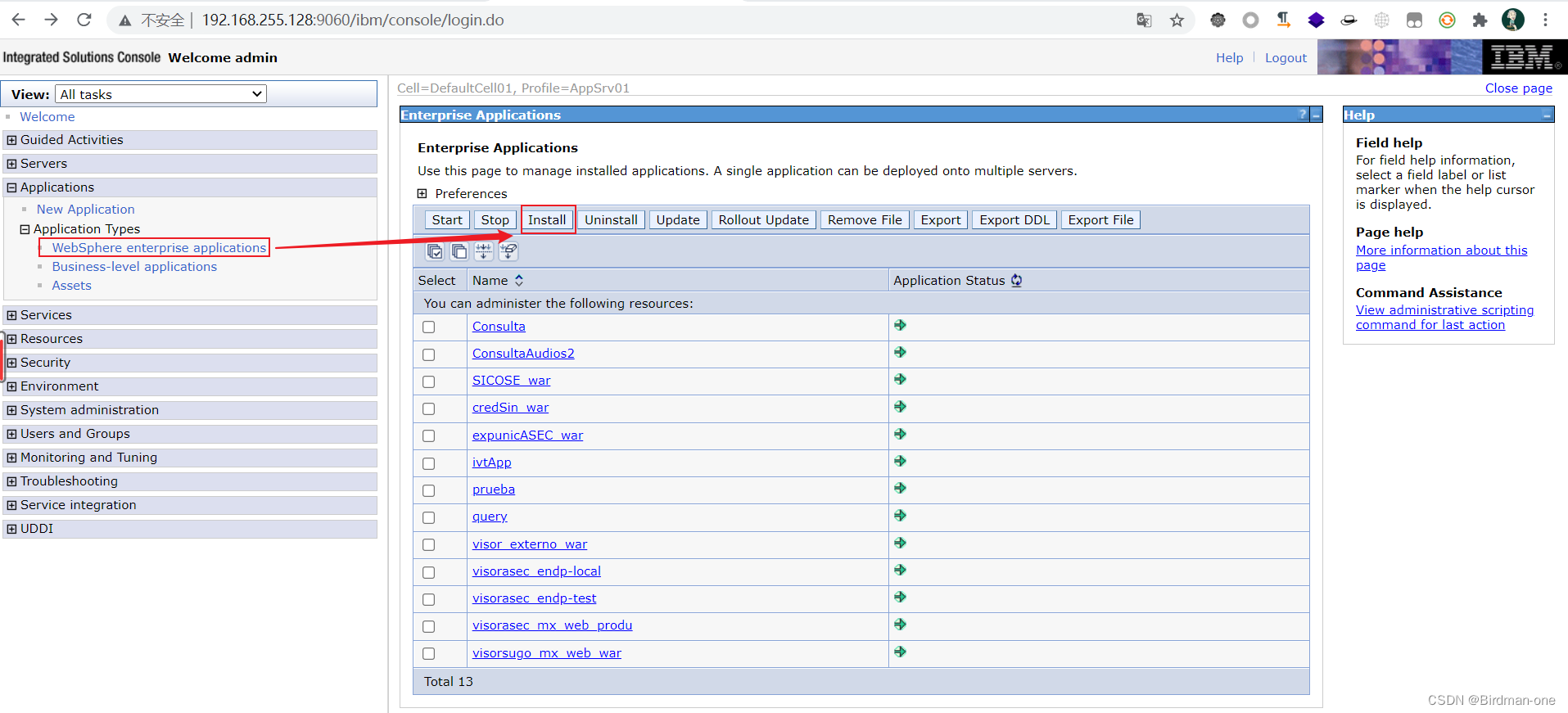Click the Close page link
The height and width of the screenshot is (713, 1568).
pos(1518,88)
